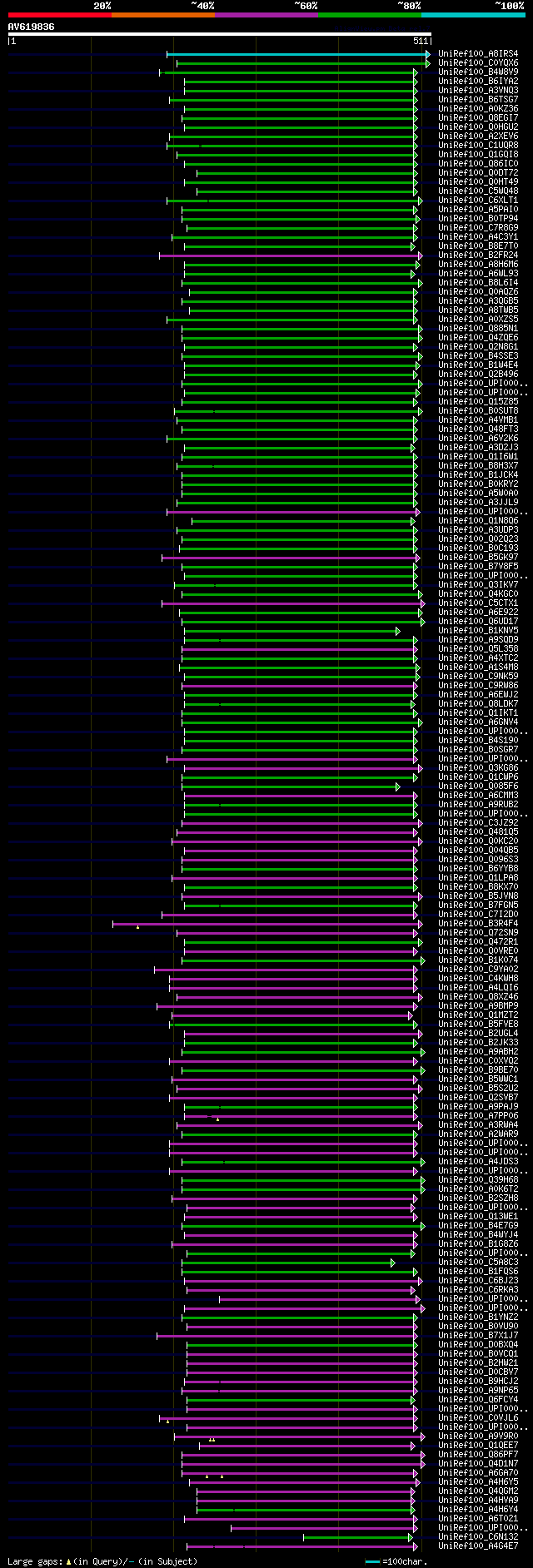Click hit label UniRef100_B0TP94

(x=478, y=219)
